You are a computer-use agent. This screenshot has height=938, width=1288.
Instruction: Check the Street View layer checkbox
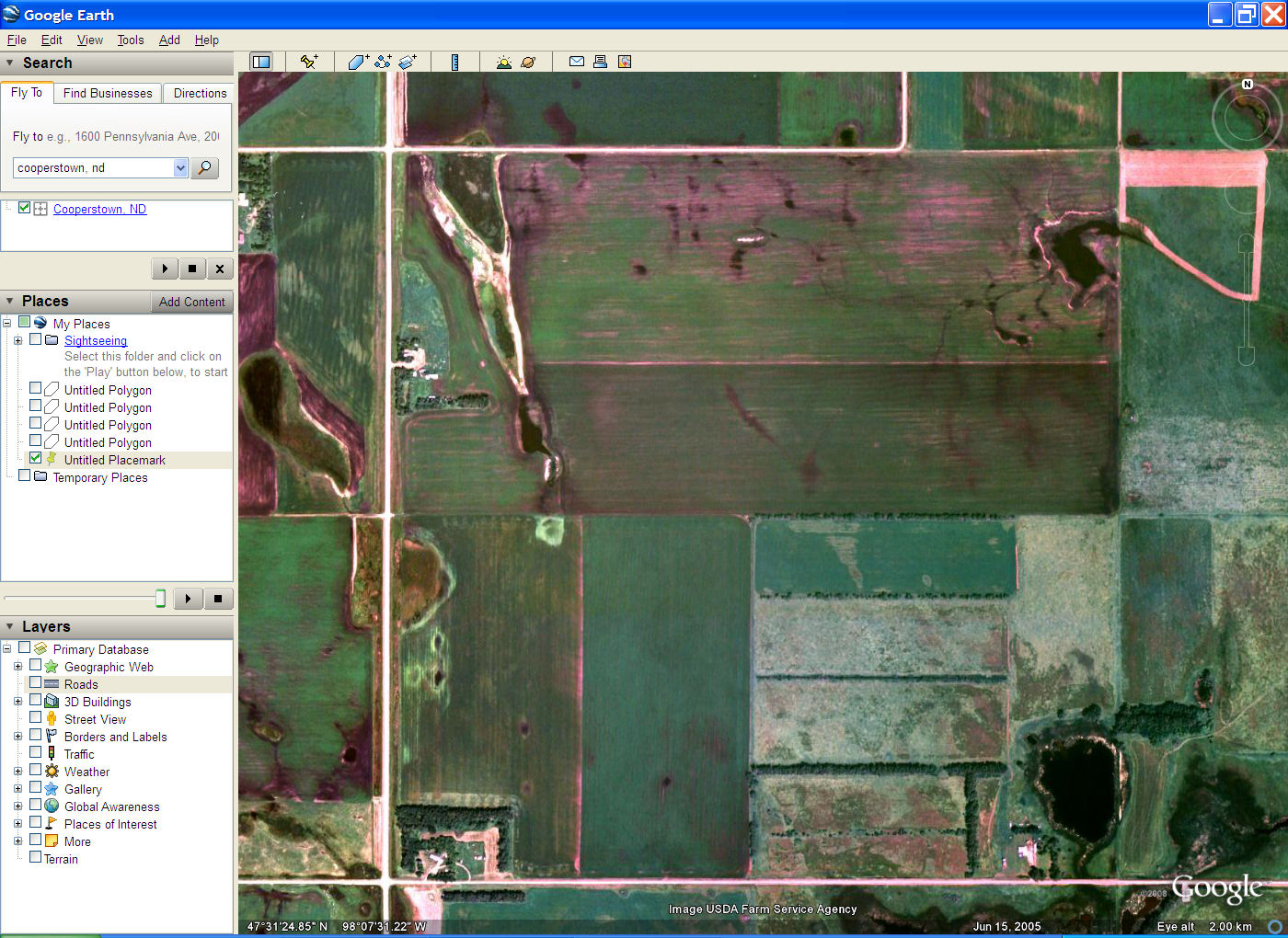pos(35,717)
